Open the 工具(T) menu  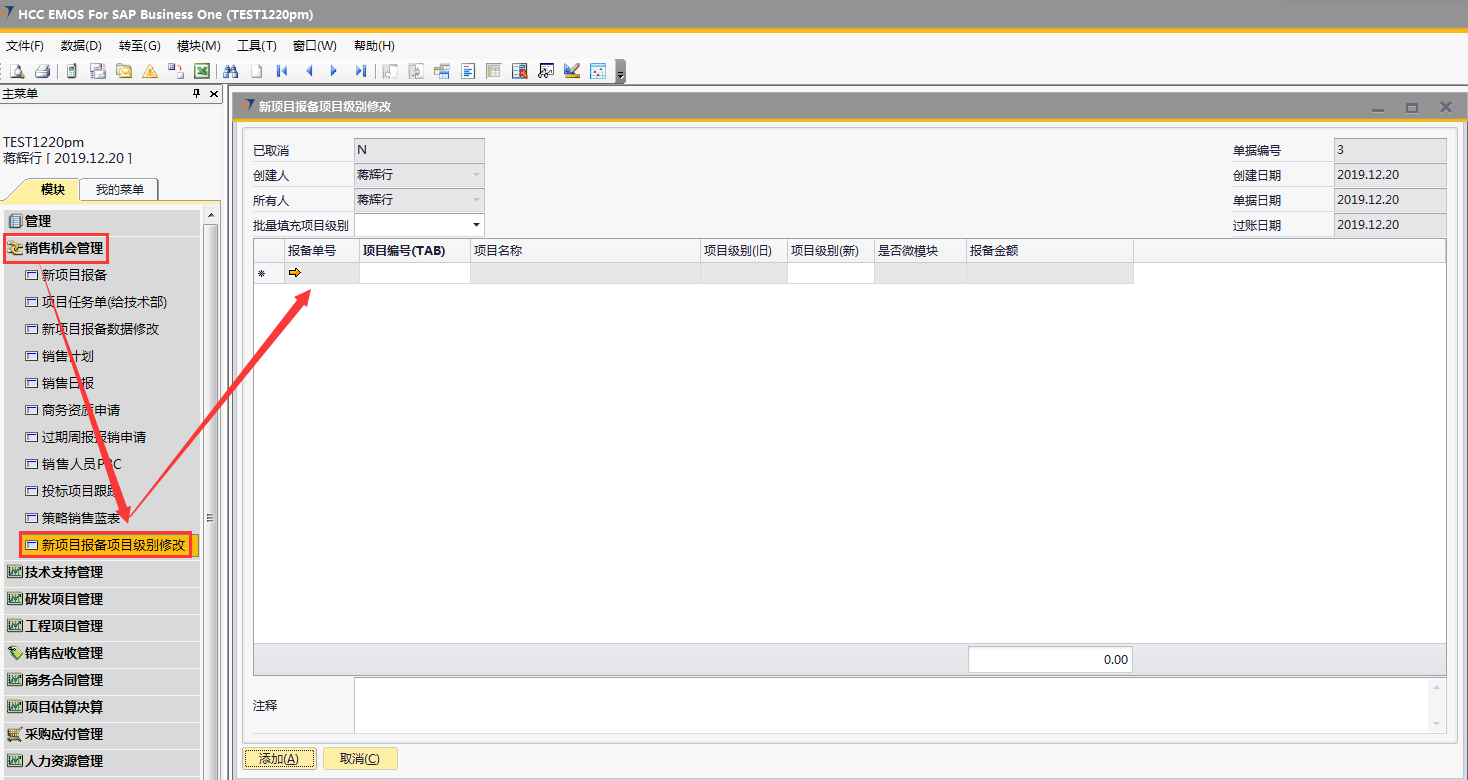click(256, 46)
